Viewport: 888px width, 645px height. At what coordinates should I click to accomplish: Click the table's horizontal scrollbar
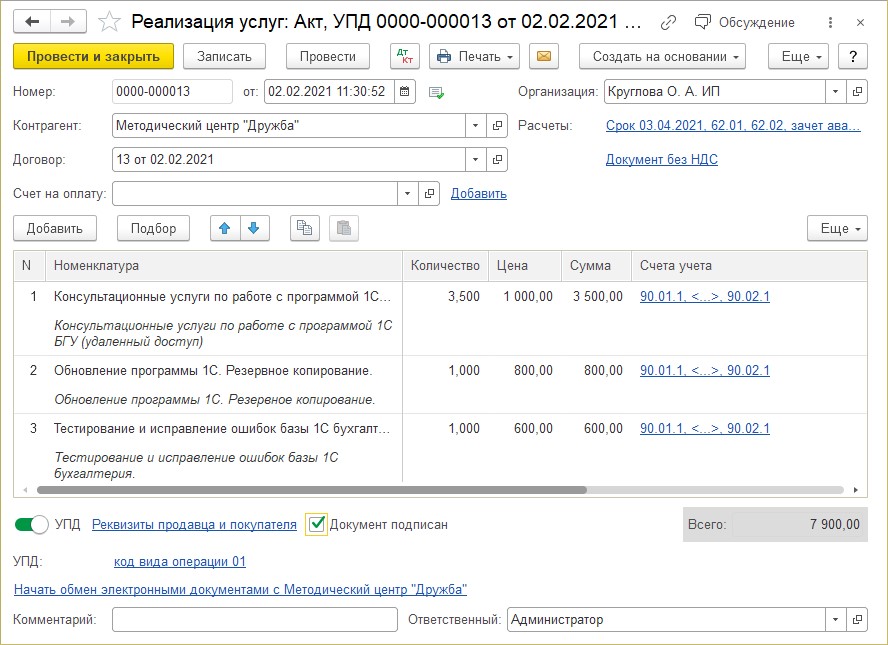(311, 491)
